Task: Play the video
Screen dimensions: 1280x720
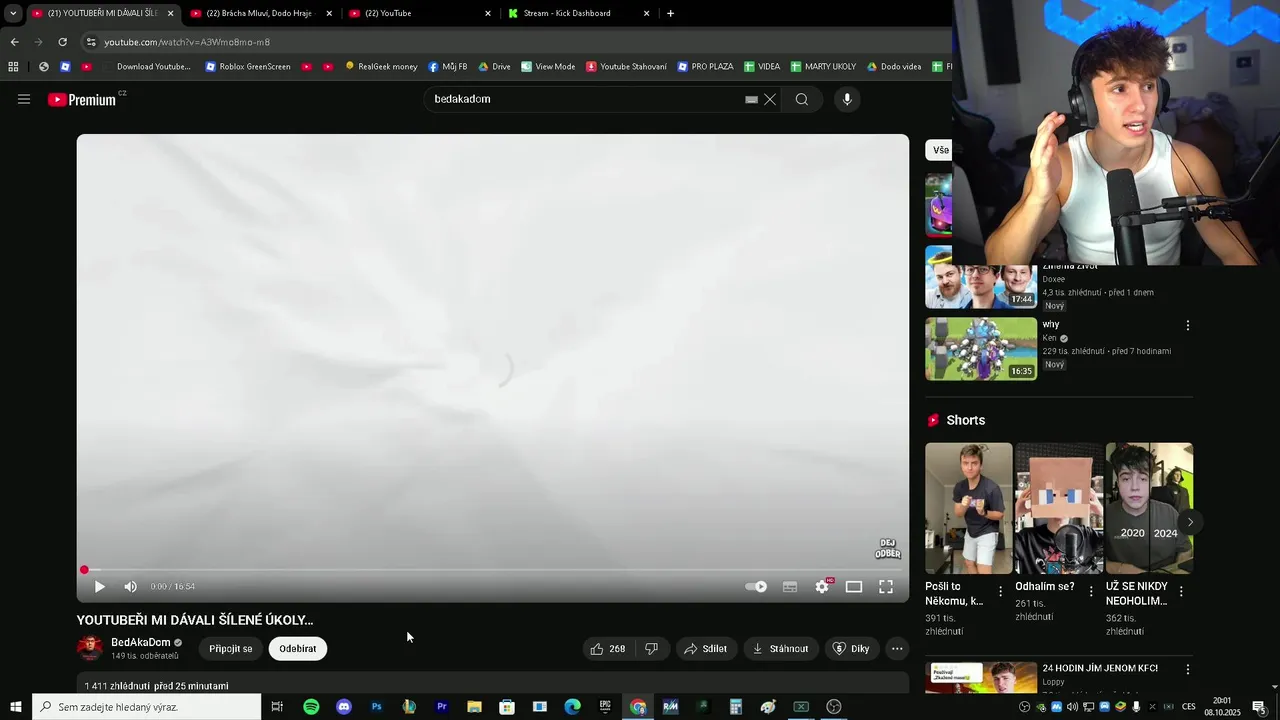Action: coord(99,587)
